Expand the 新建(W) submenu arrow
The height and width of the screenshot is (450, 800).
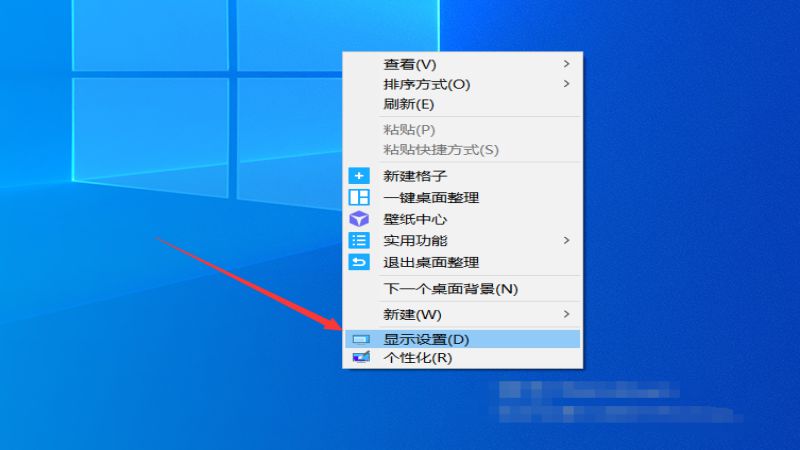click(x=566, y=314)
